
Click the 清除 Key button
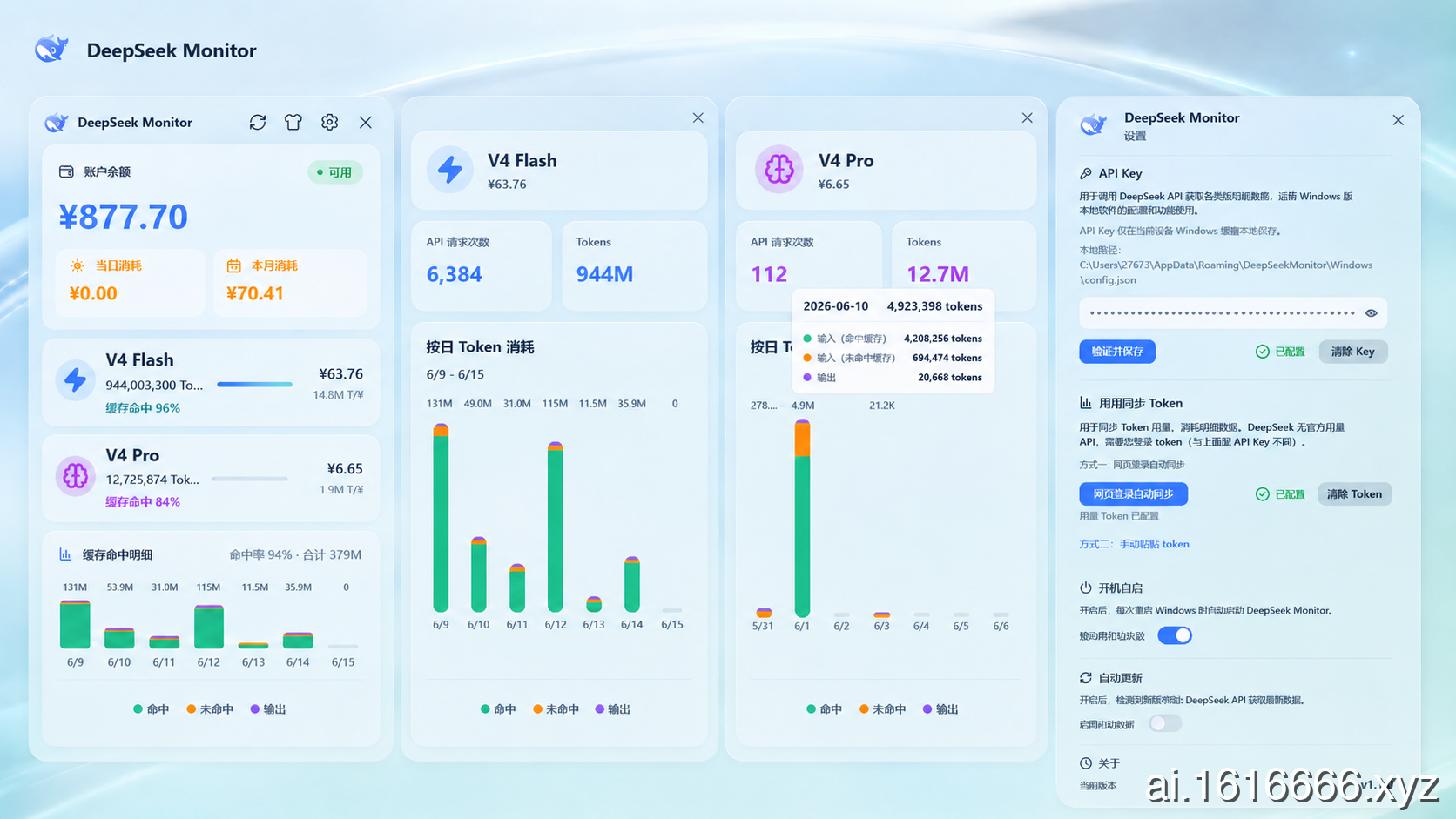(1353, 352)
